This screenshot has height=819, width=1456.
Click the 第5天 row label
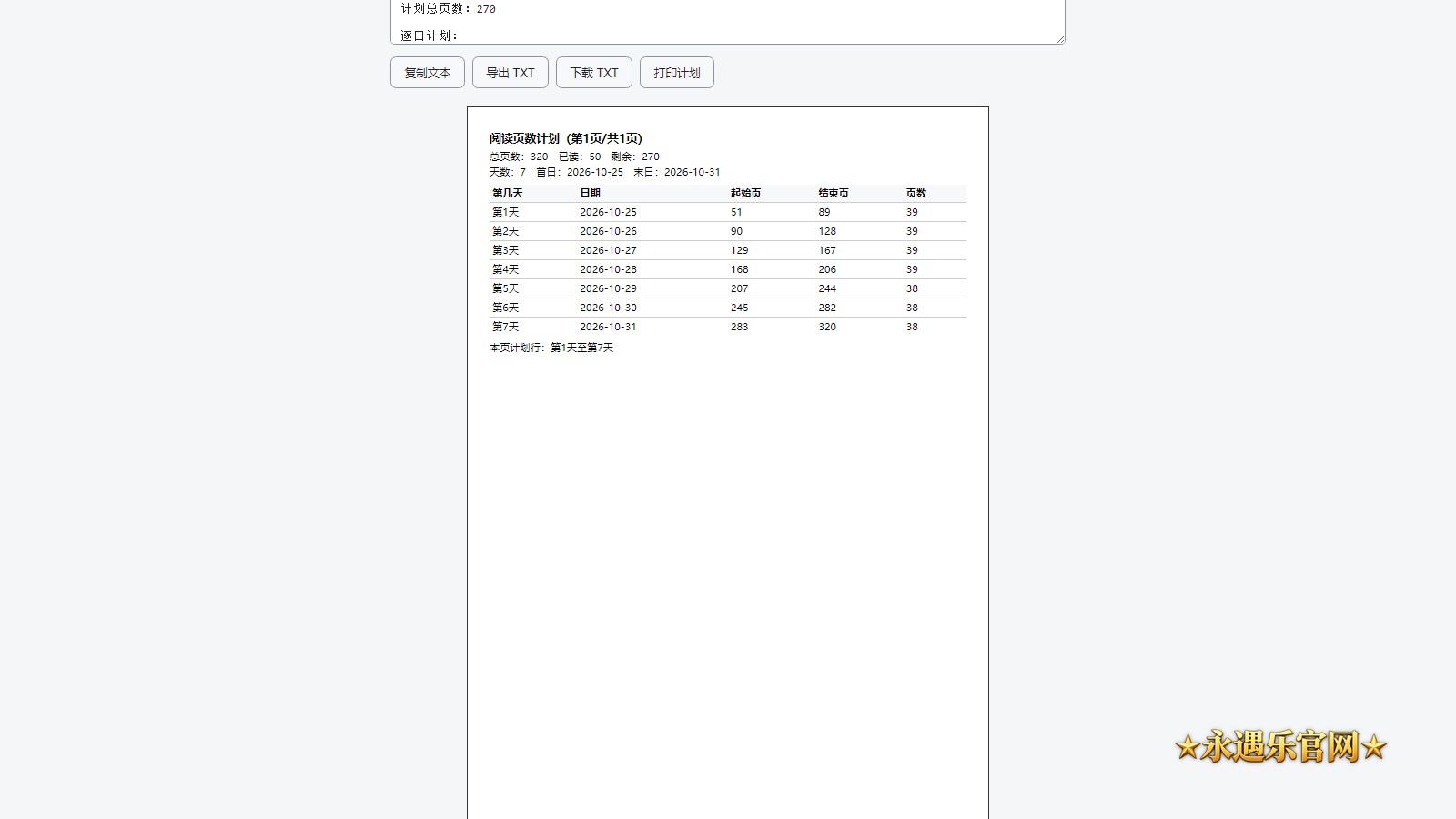click(x=506, y=288)
